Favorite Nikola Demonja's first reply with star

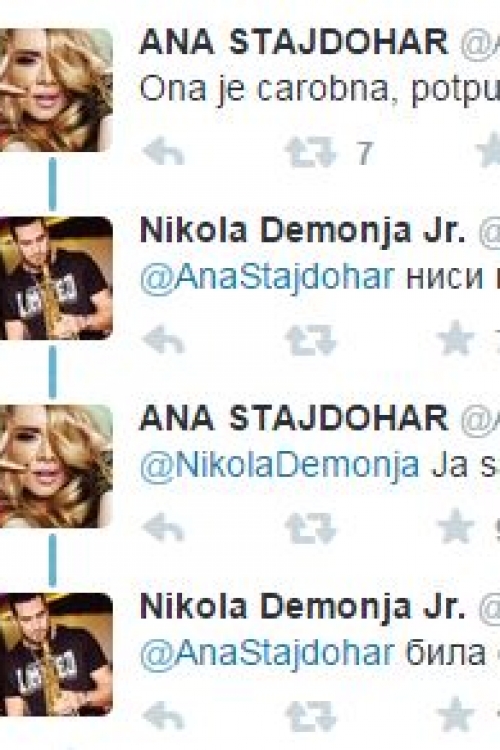pos(455,338)
